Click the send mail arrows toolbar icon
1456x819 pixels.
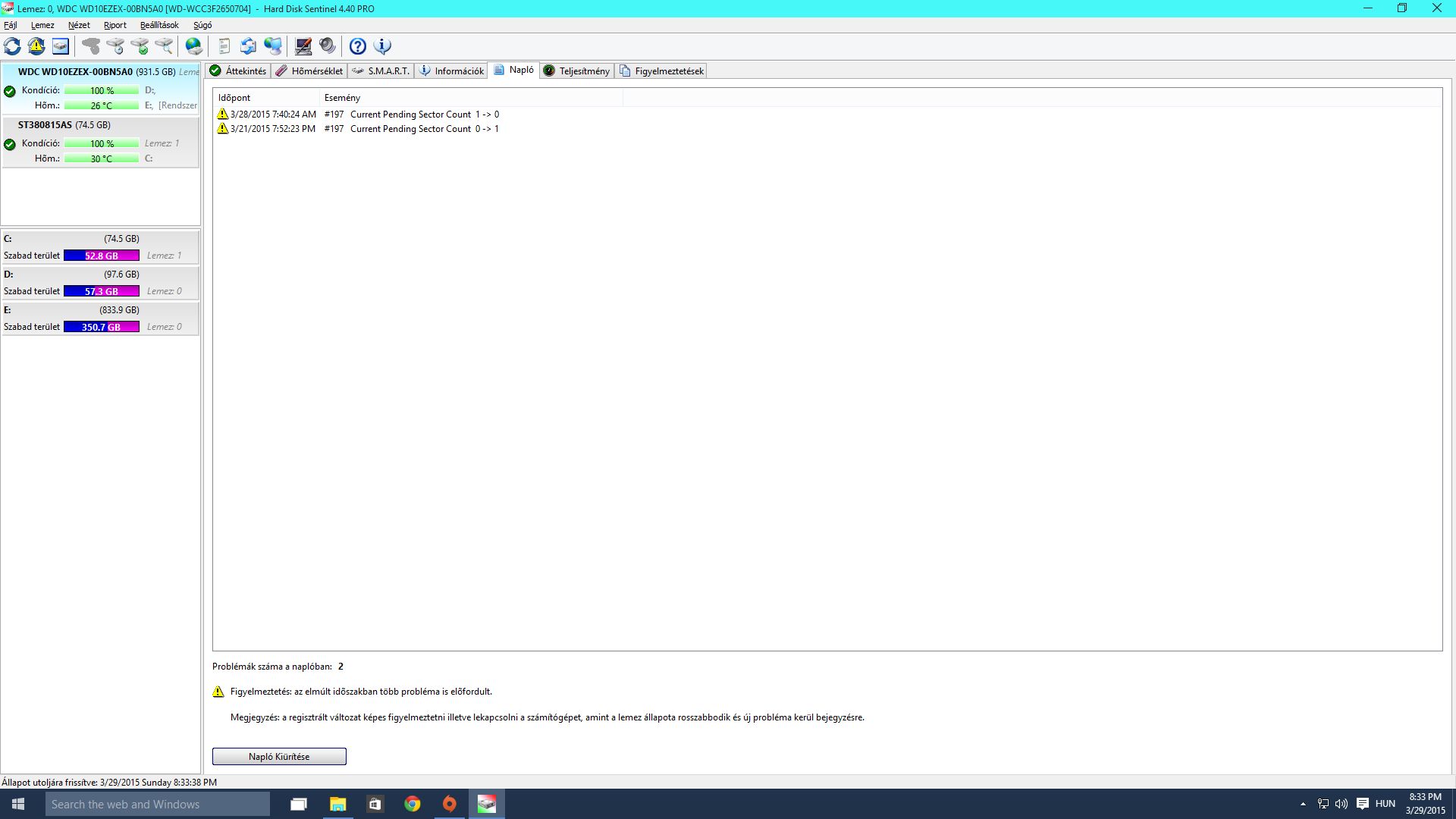click(x=248, y=46)
